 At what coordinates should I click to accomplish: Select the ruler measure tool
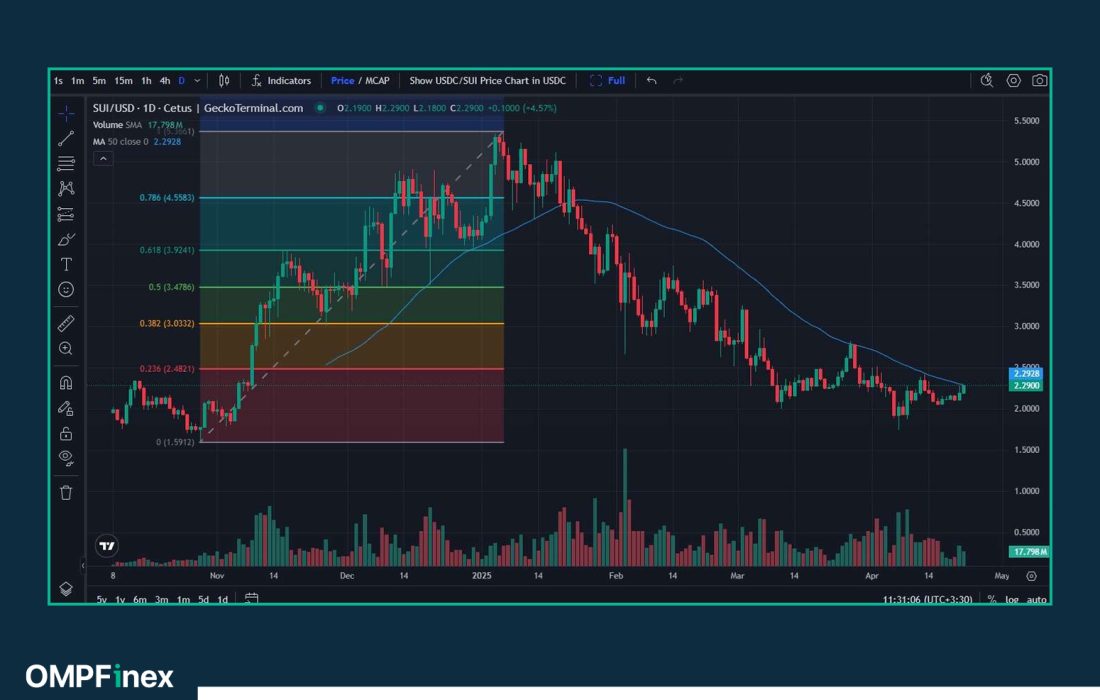tap(66, 323)
